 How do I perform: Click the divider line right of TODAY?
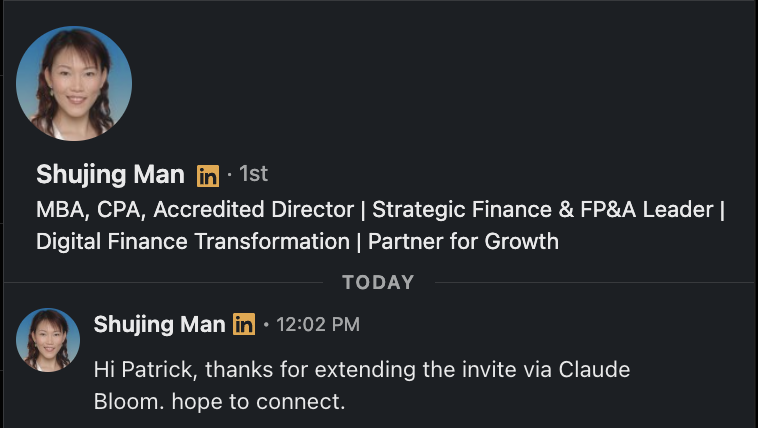click(595, 282)
